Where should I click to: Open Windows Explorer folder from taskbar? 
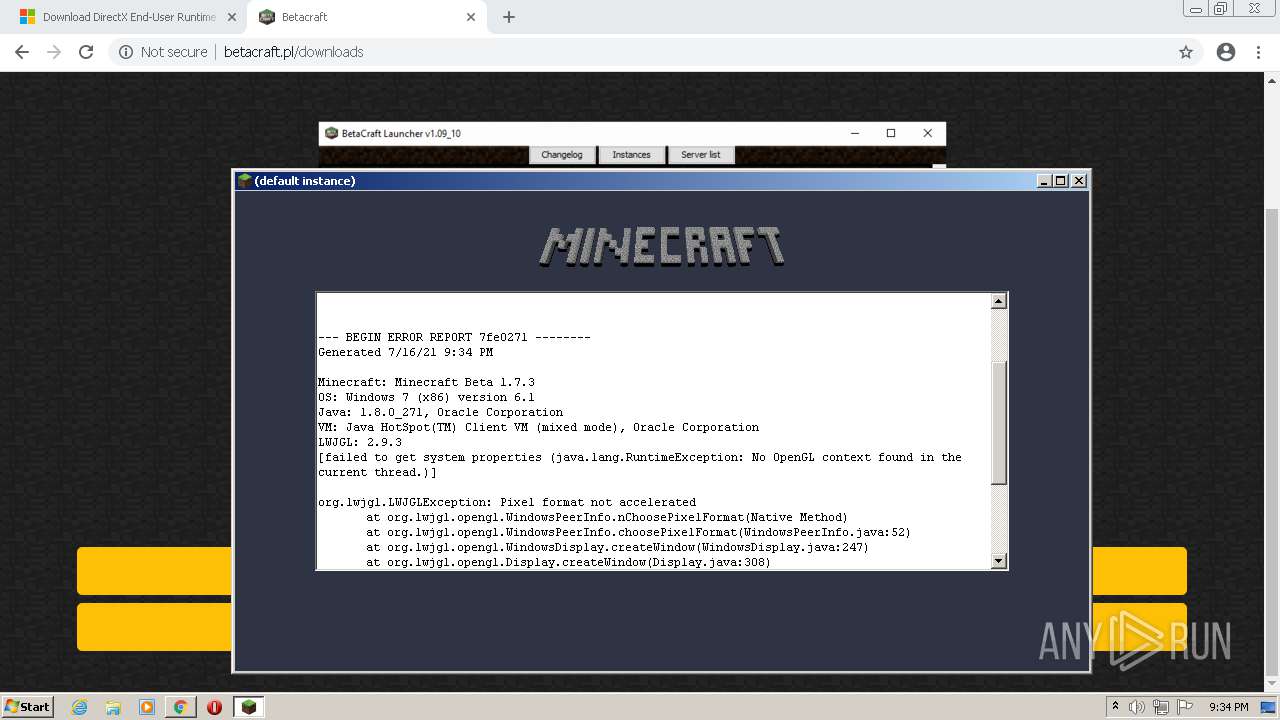click(113, 707)
